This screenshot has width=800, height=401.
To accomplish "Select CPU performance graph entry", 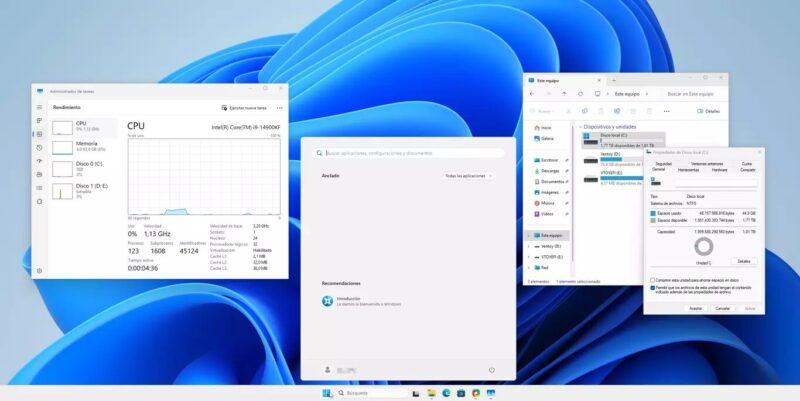I will point(84,127).
